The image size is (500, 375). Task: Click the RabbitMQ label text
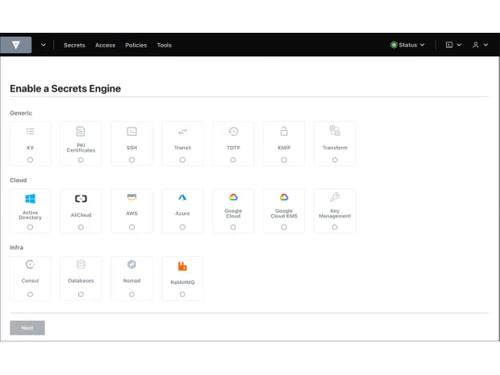182,282
